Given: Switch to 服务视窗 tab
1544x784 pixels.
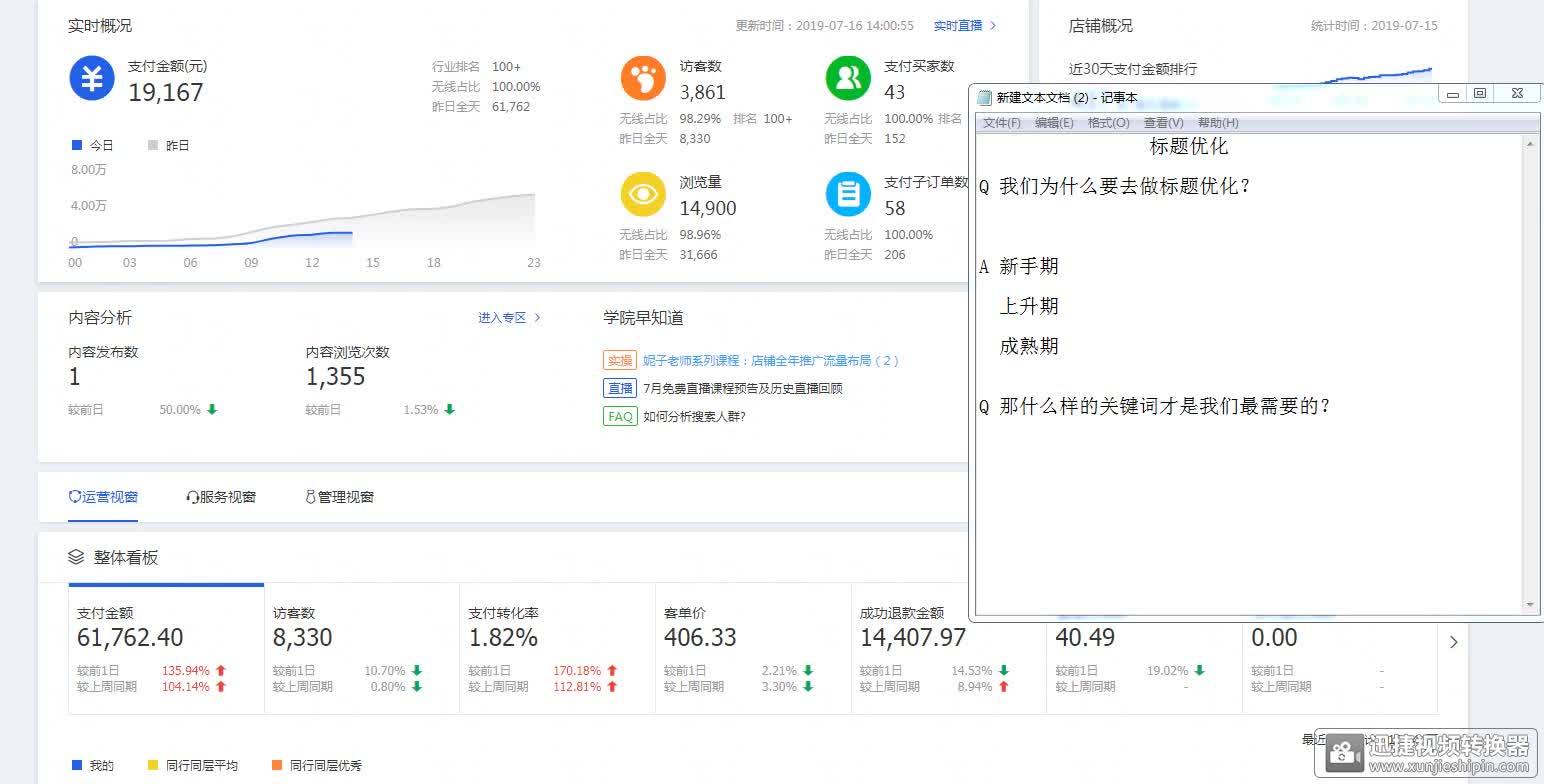Looking at the screenshot, I should coord(221,497).
